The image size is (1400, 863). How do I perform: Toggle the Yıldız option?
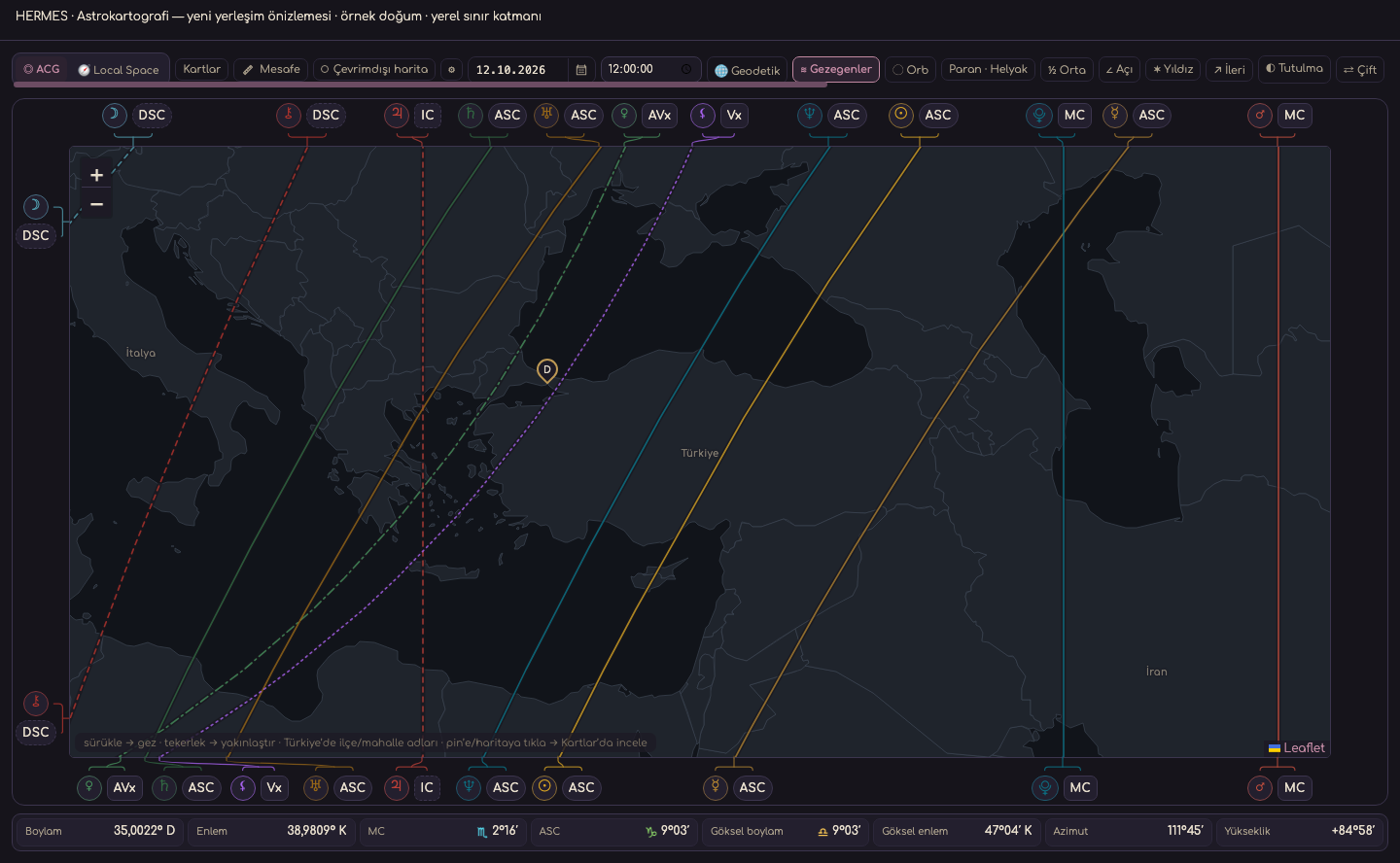[1172, 70]
